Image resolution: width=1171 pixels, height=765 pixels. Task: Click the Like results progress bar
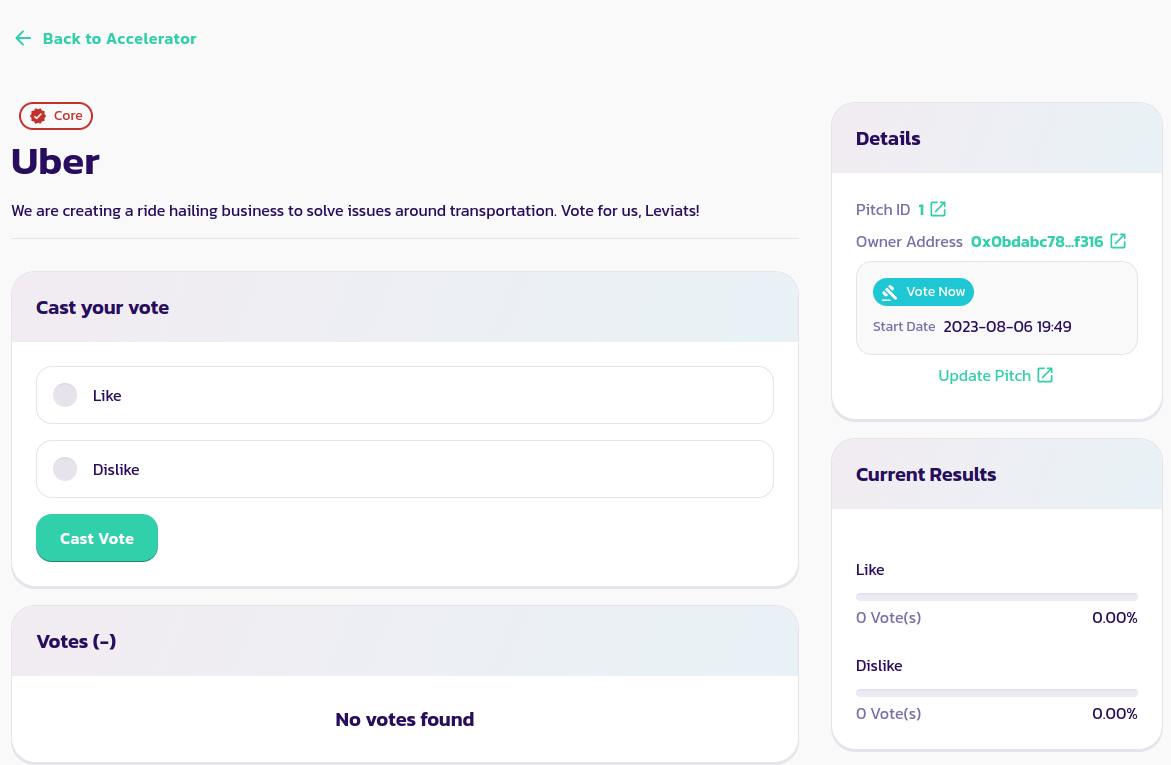(x=996, y=597)
